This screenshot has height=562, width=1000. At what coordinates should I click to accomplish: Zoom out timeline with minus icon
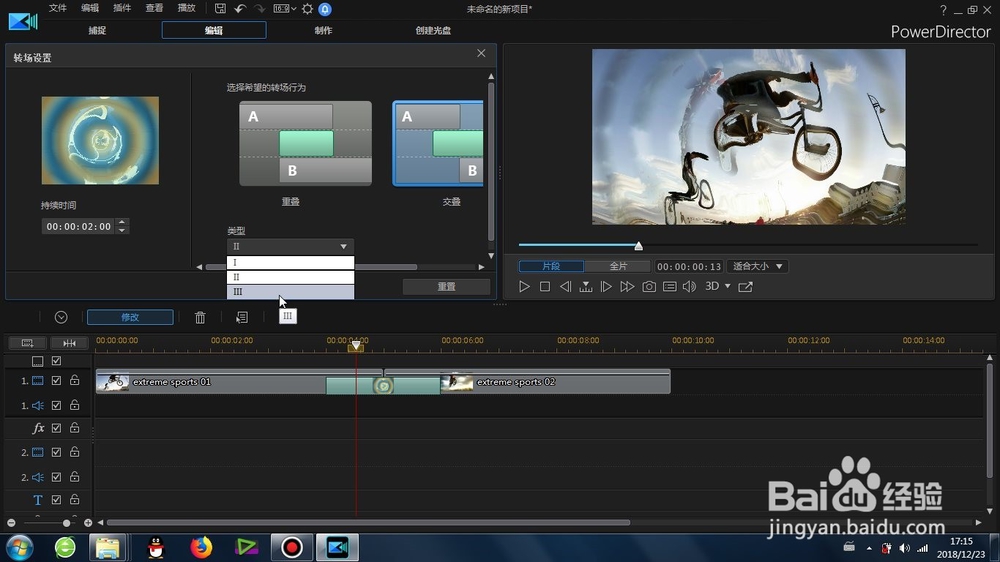[x=11, y=522]
